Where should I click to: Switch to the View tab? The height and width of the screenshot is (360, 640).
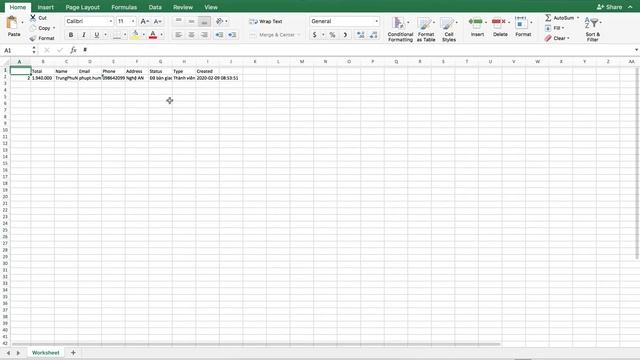[x=211, y=7]
